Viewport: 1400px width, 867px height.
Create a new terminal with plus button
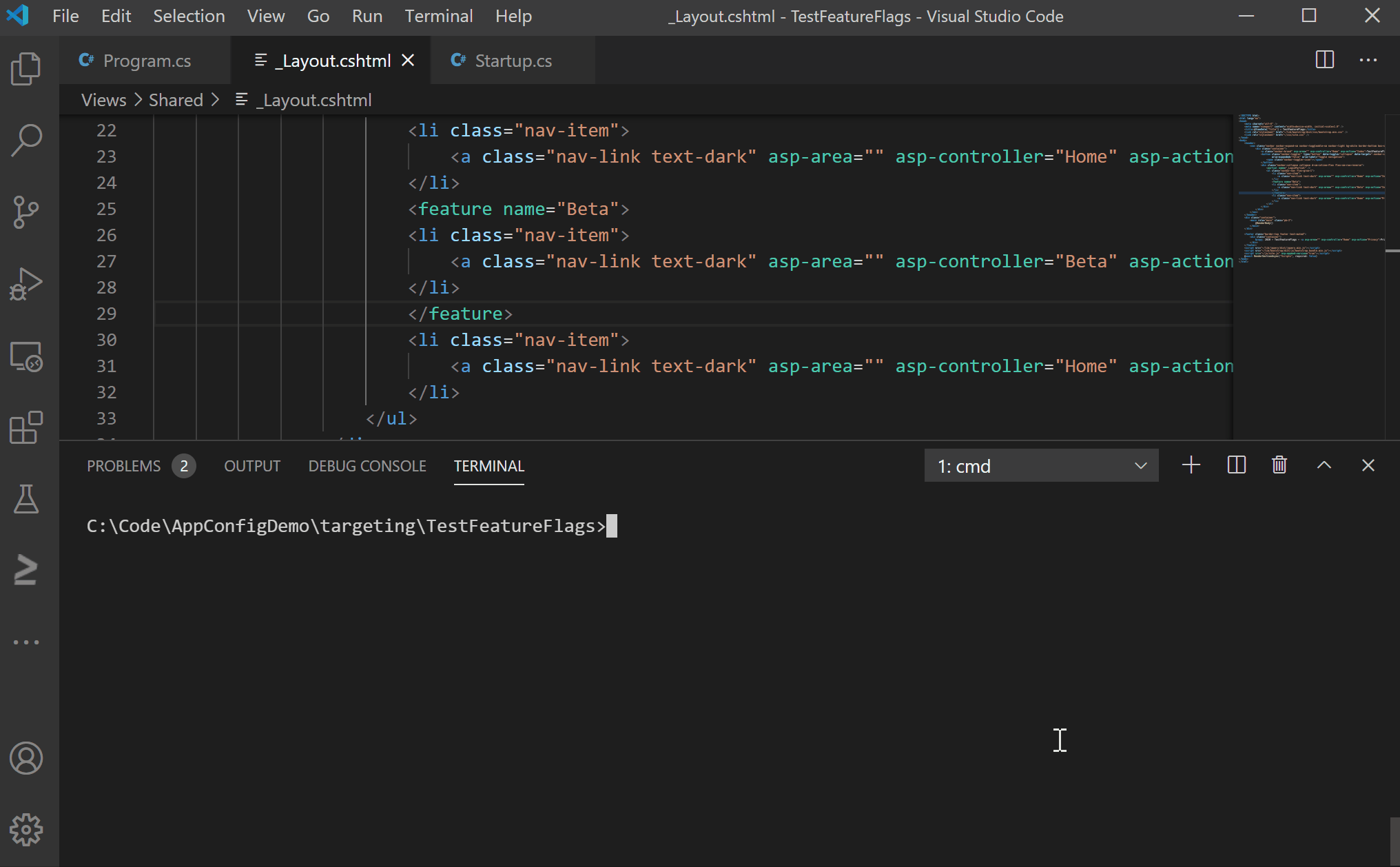click(1191, 465)
